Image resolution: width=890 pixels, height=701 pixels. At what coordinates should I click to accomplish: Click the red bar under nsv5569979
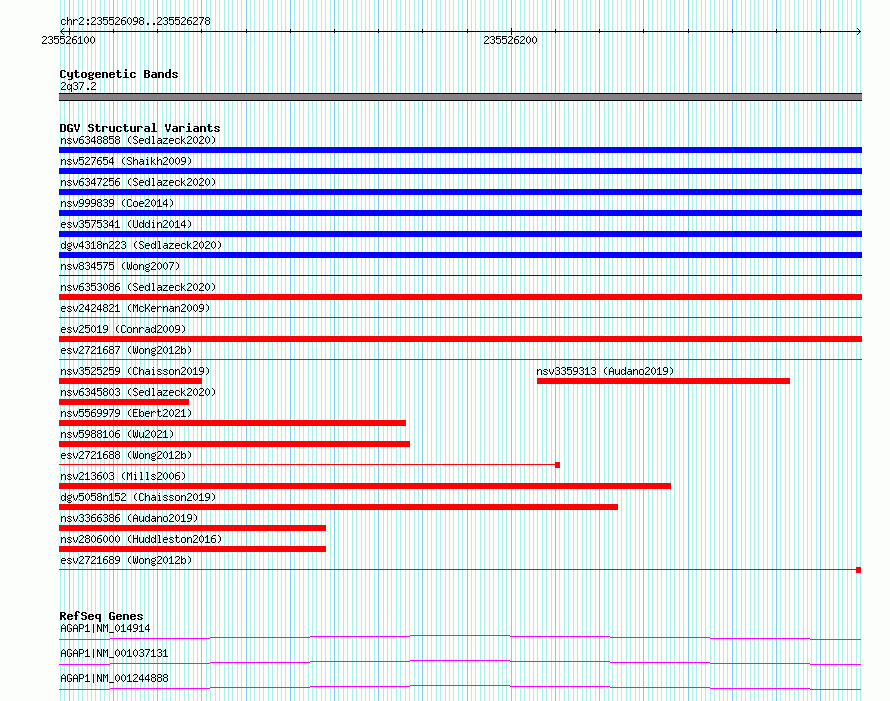tap(233, 423)
